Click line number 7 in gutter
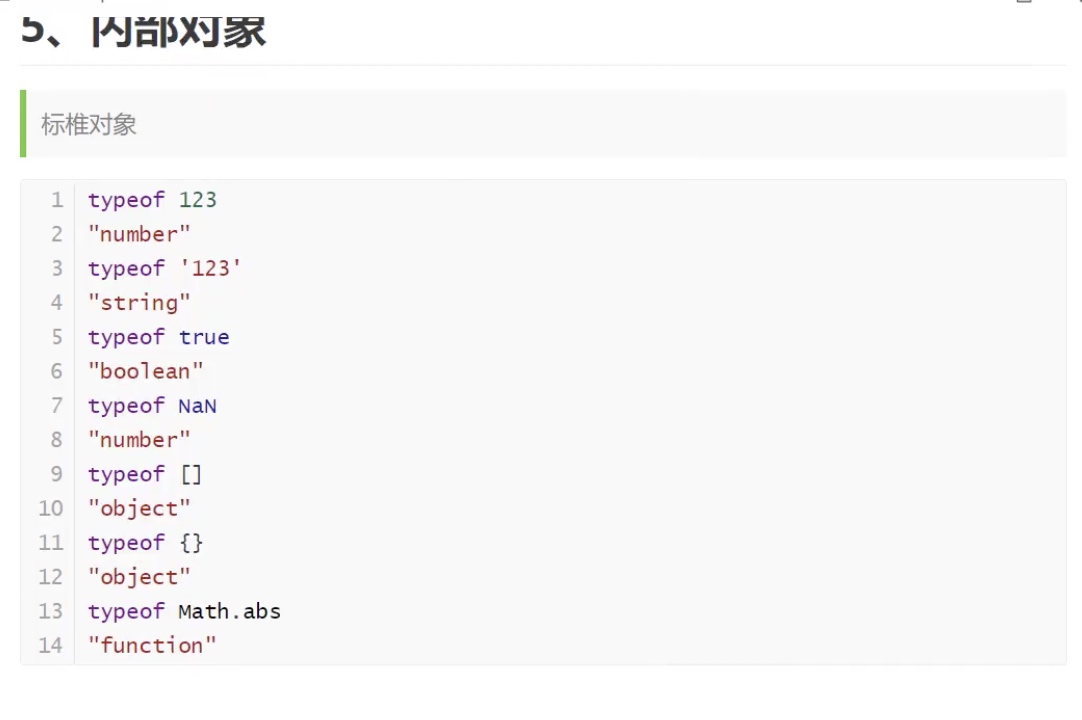This screenshot has width=1082, height=720. coord(57,405)
